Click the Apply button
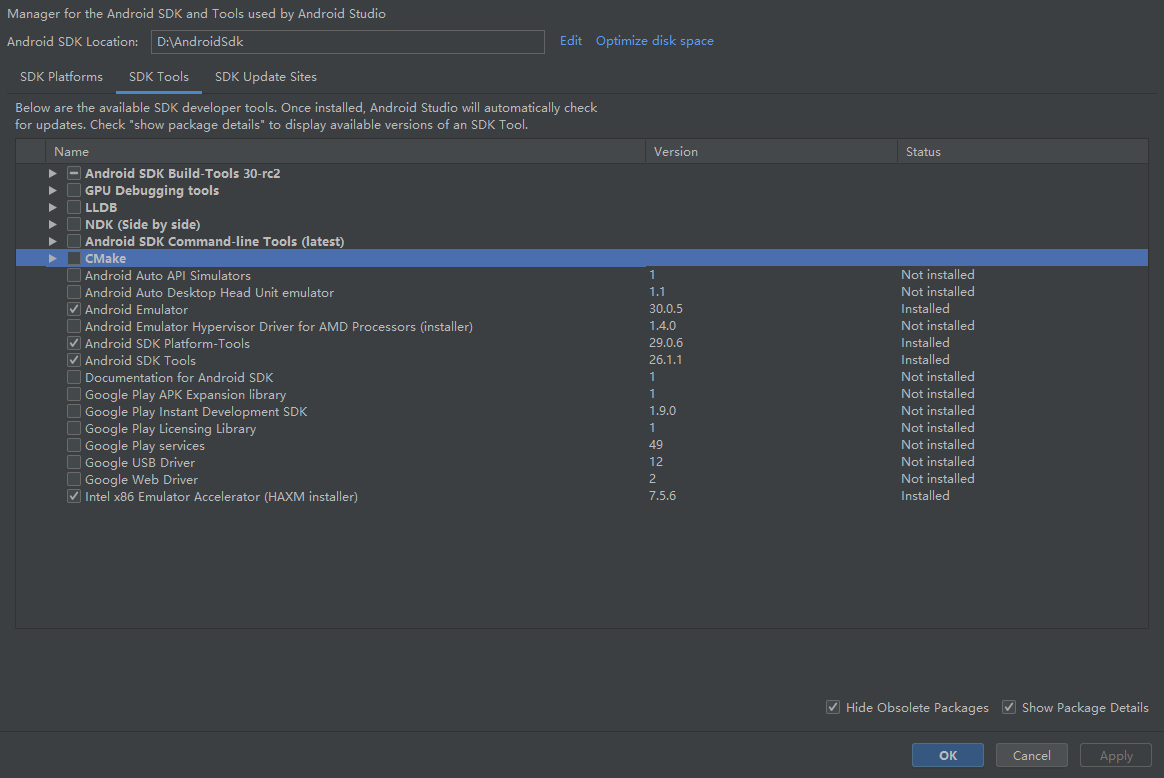Screen dimensions: 1164x778 pos(1116,756)
